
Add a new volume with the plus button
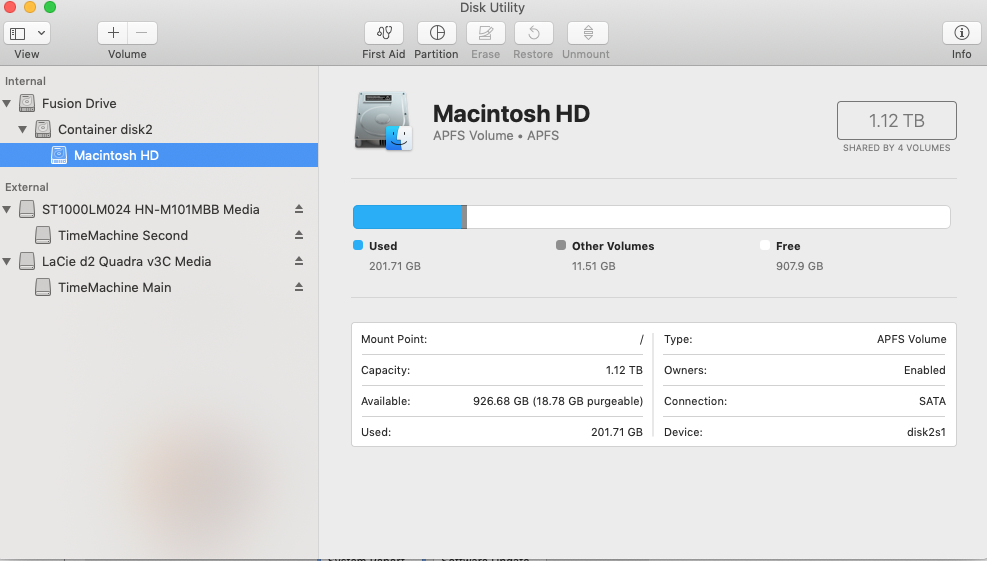point(113,33)
